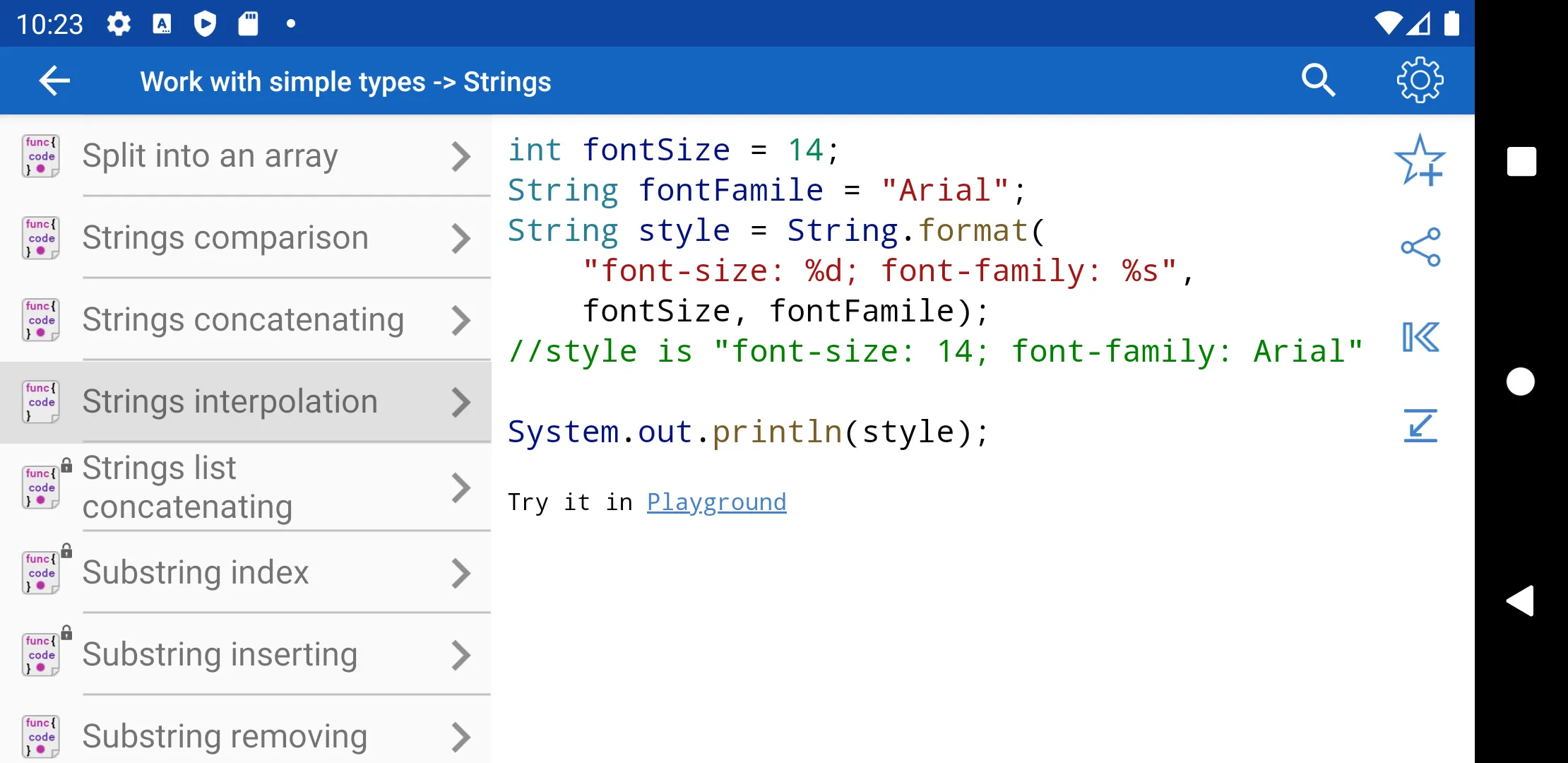Click the func-code icon next to Strings comparison
1568x763 pixels.
coord(40,237)
